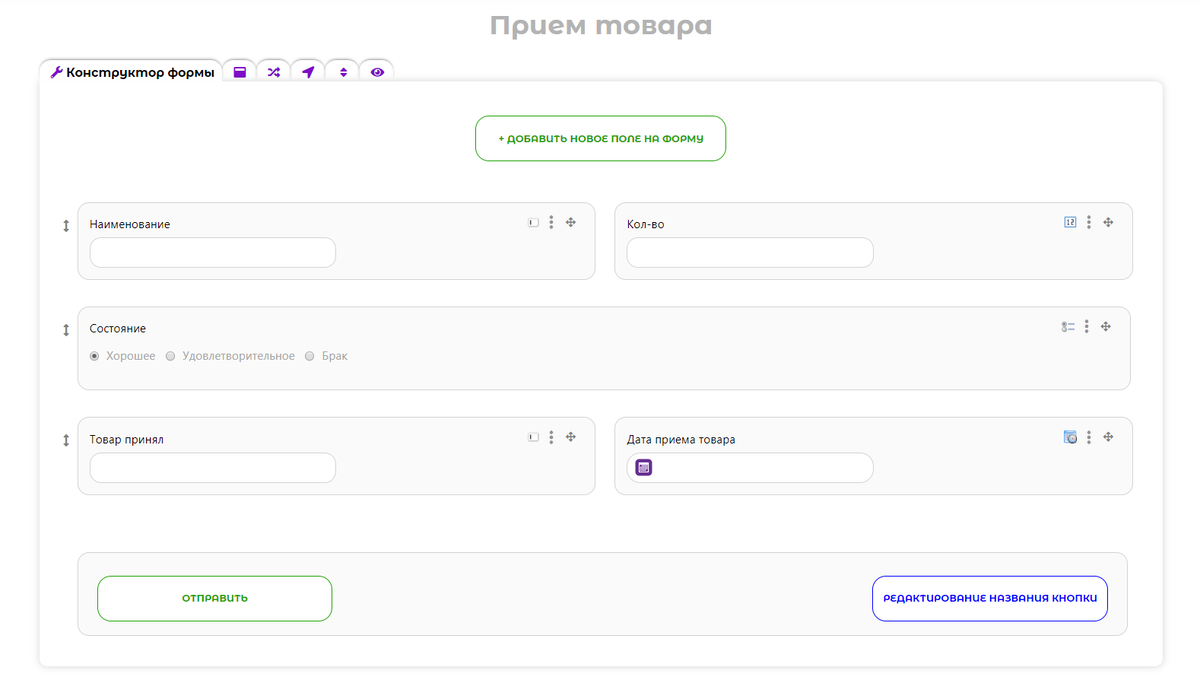Open the Конструктор формы tab
This screenshot has width=1200, height=699.
[x=132, y=72]
